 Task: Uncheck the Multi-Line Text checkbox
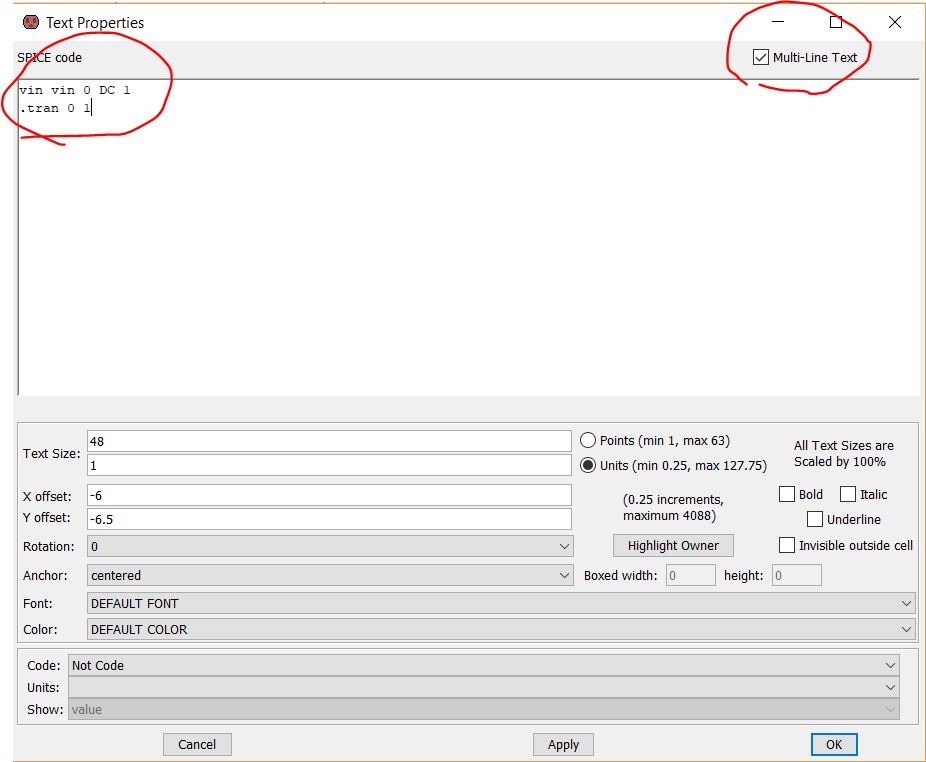tap(761, 57)
